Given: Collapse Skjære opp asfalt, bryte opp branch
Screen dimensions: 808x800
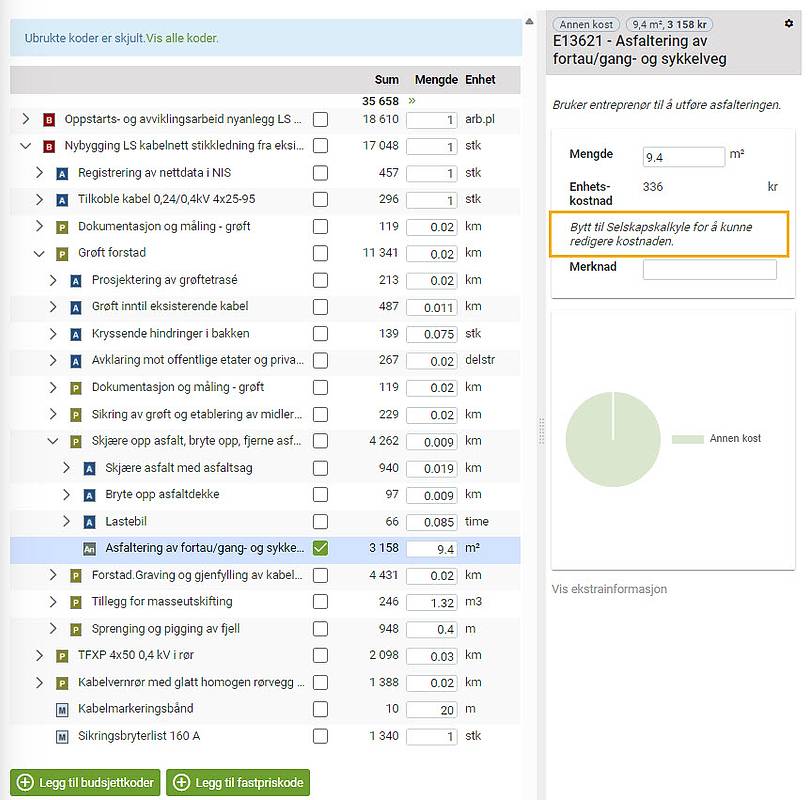Looking at the screenshot, I should click(53, 441).
